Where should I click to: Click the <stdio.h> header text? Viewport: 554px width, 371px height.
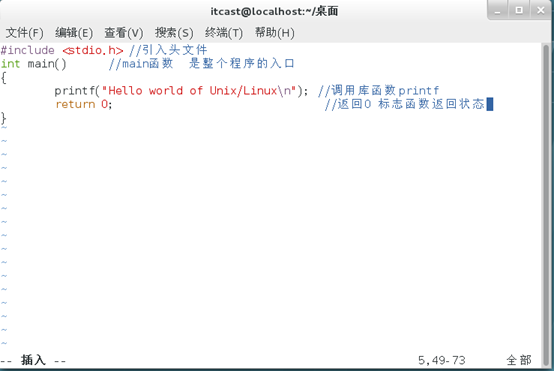pyautogui.click(x=93, y=50)
